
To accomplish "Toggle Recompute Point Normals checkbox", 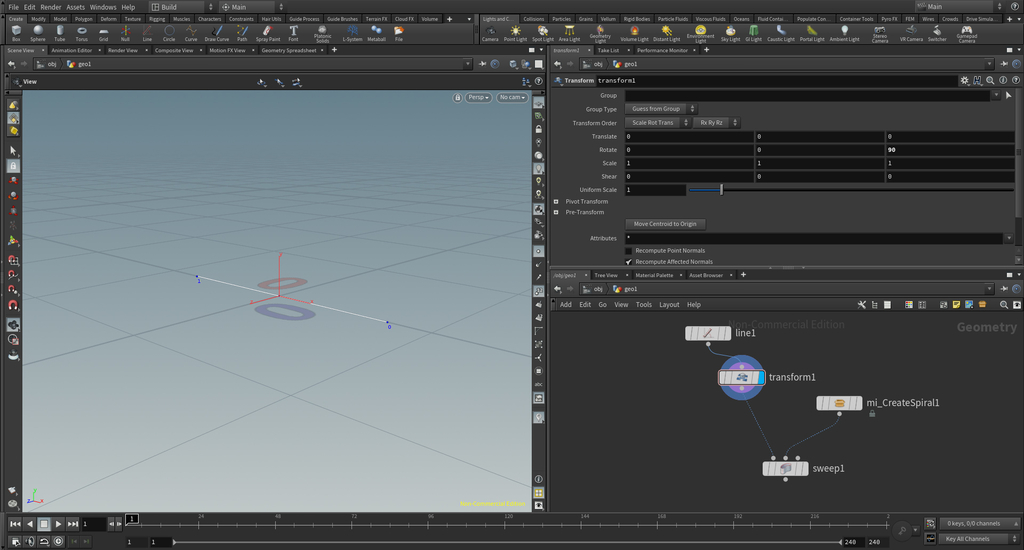I will [629, 251].
